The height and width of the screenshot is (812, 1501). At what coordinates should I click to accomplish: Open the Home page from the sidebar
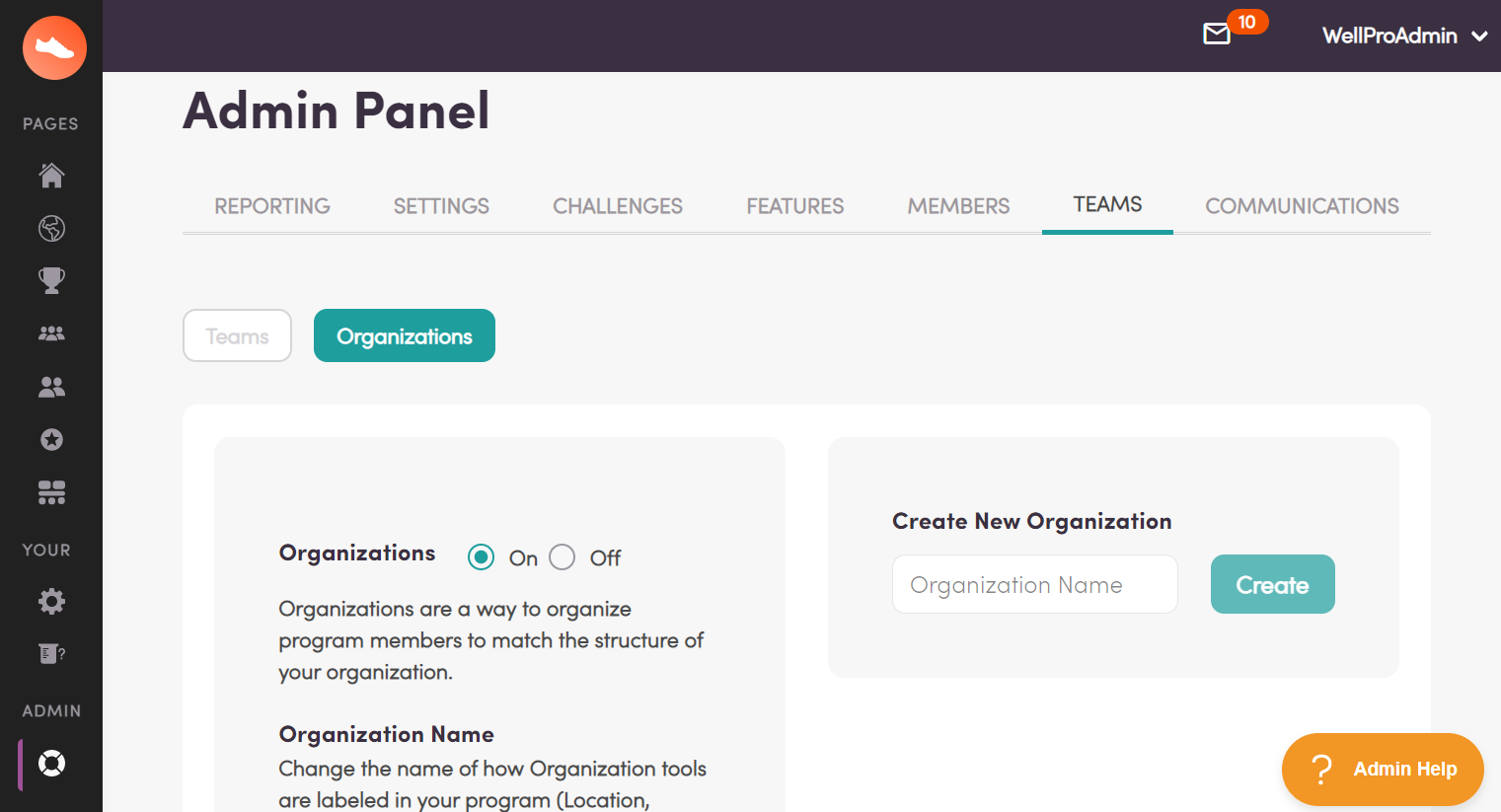tap(51, 176)
